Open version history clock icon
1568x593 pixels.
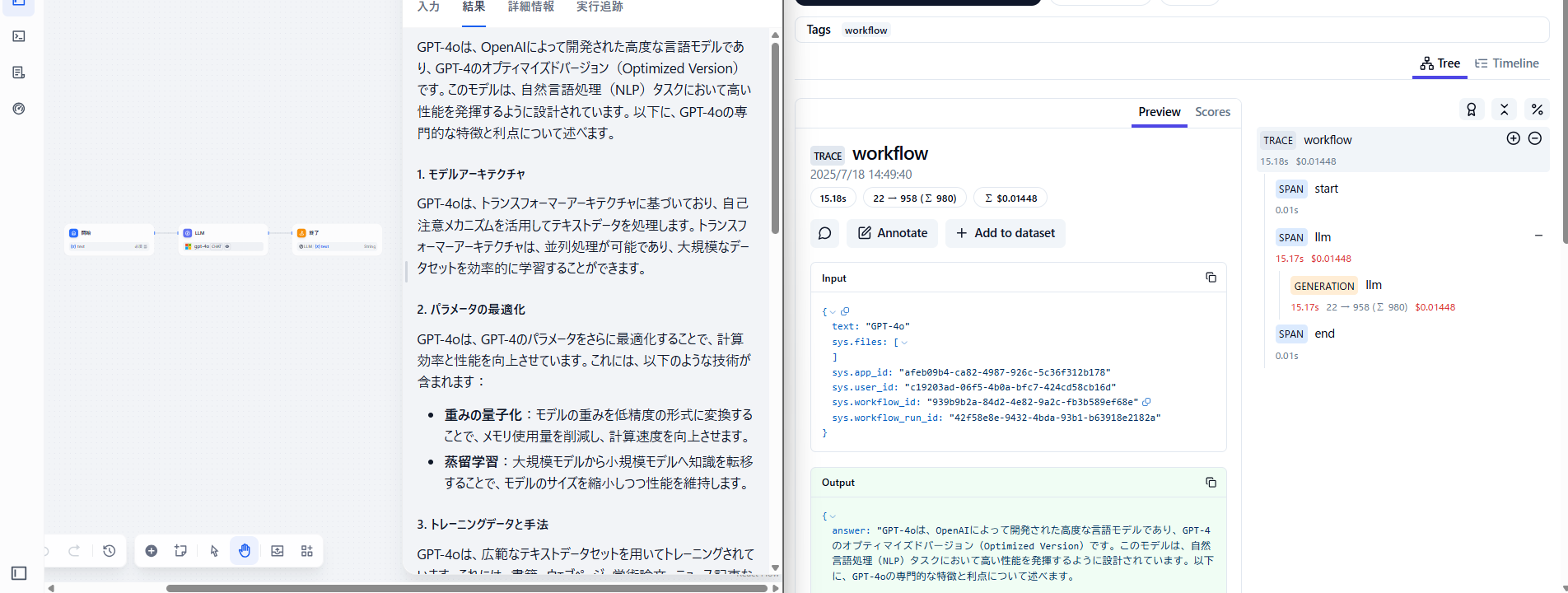110,551
